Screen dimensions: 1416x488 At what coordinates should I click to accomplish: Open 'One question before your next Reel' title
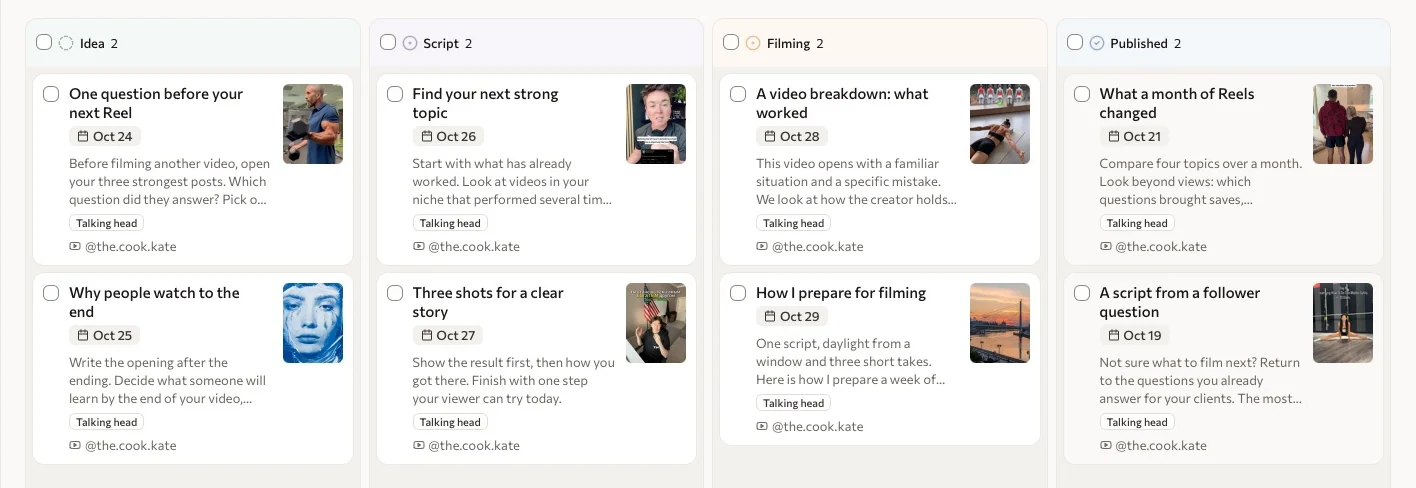156,103
